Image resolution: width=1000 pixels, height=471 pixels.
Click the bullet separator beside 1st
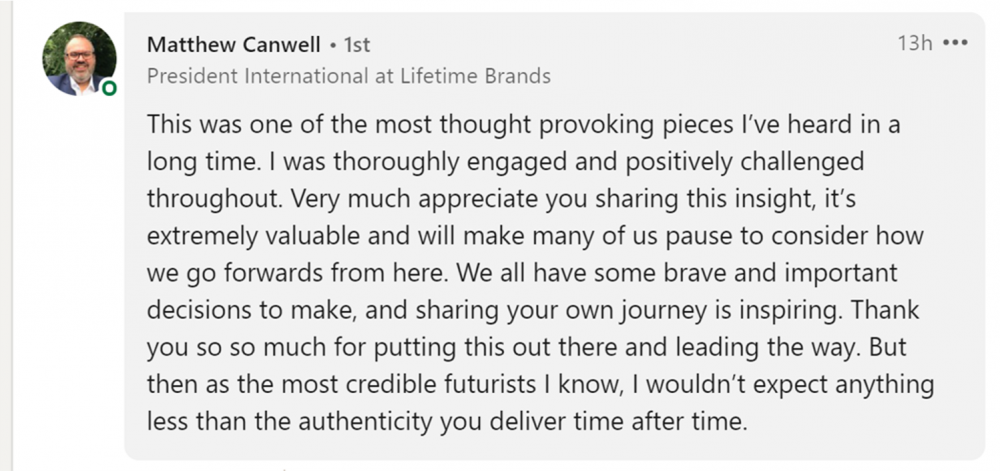pos(333,45)
